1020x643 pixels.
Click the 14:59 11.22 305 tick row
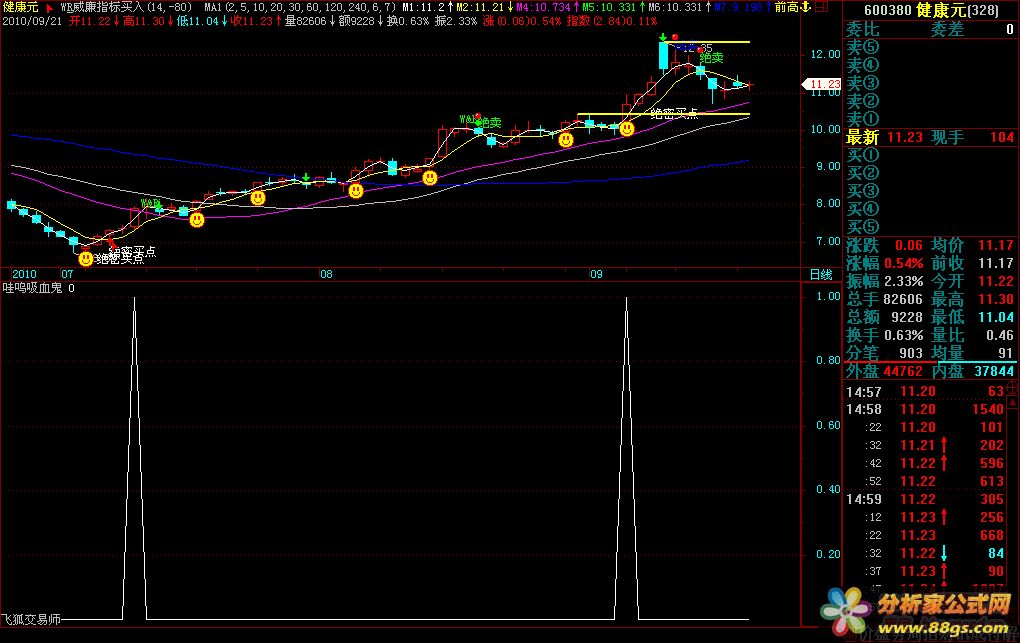[x=925, y=499]
